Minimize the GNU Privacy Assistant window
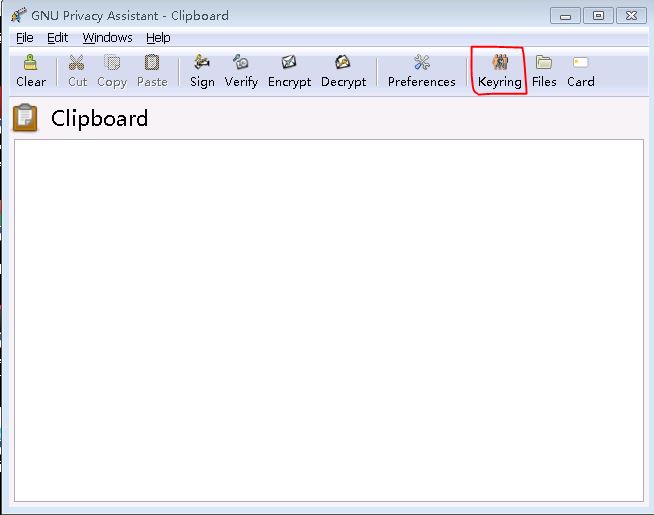 click(565, 16)
